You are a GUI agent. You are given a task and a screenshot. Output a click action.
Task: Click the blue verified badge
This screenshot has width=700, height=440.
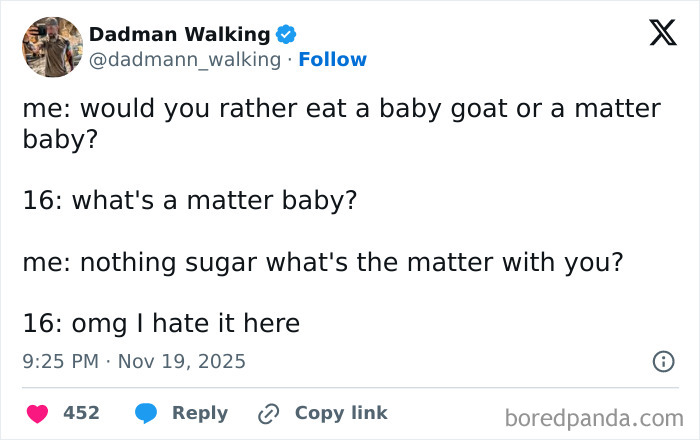[x=286, y=34]
